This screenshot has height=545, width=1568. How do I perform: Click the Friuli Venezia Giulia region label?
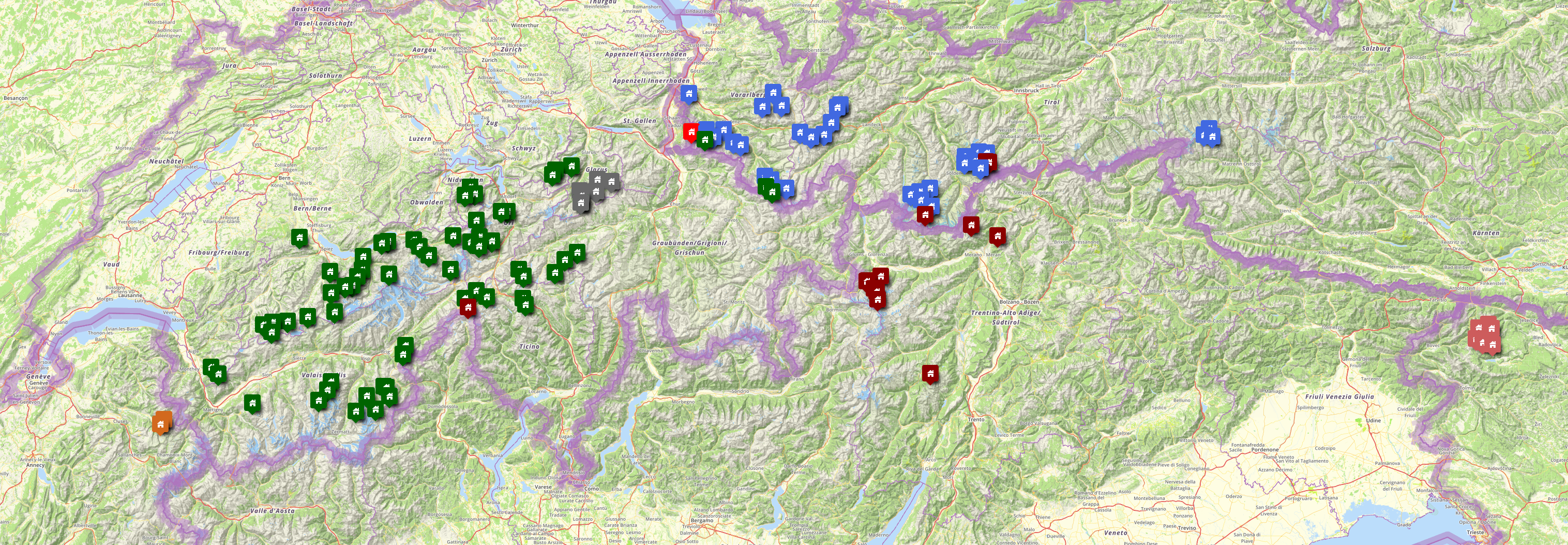pyautogui.click(x=1338, y=396)
